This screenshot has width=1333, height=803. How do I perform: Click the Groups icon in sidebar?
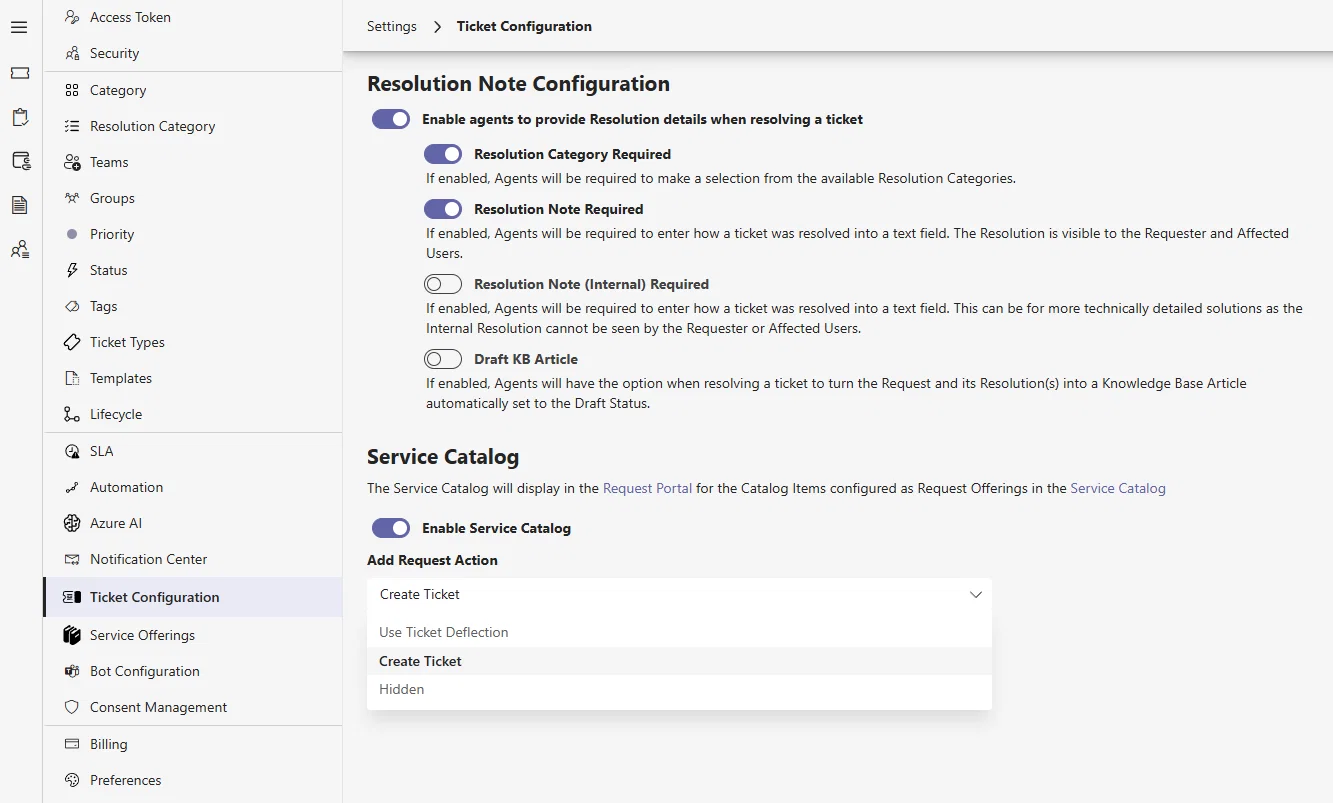[72, 198]
